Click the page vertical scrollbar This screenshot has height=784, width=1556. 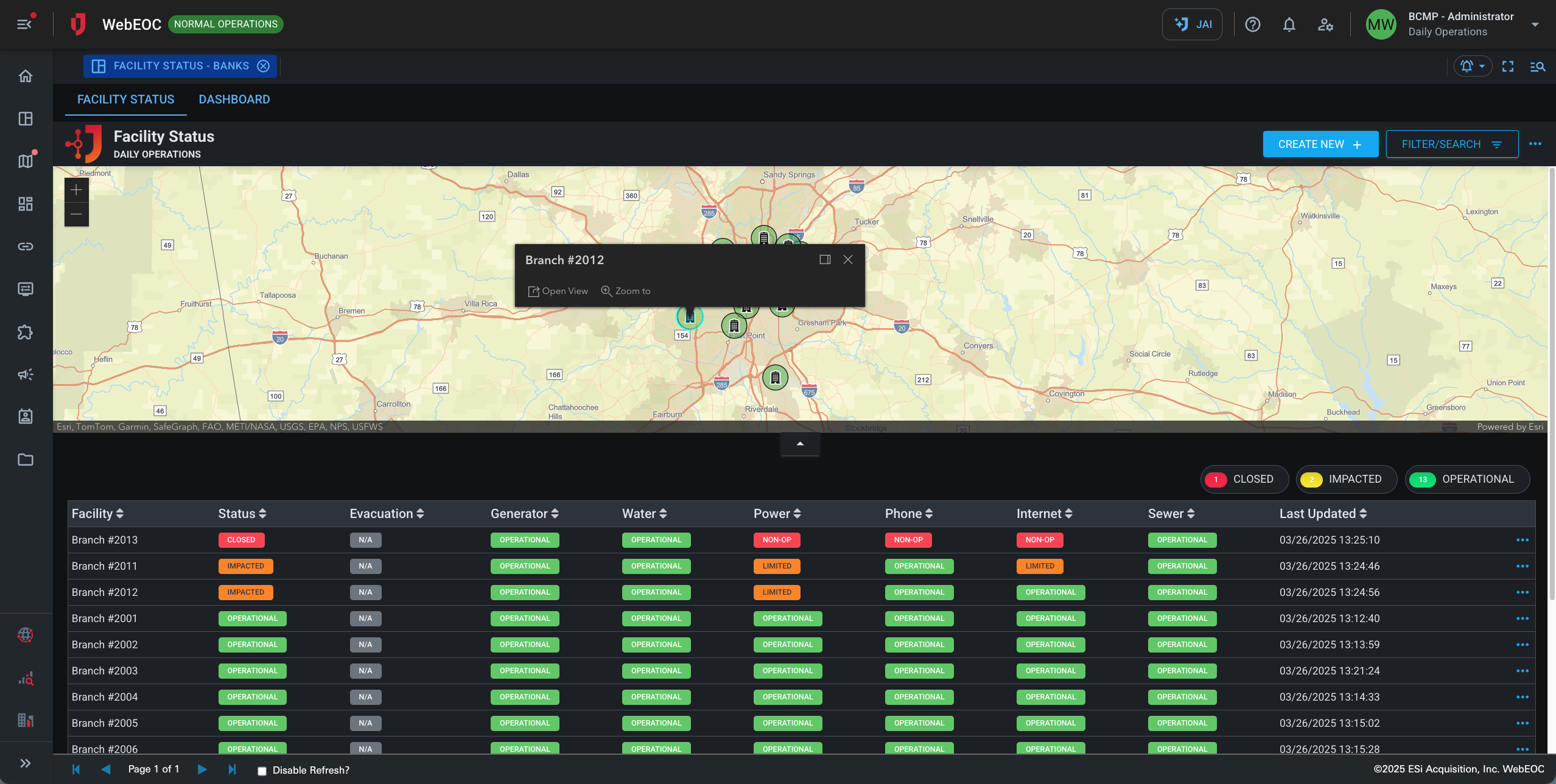tap(1552, 383)
